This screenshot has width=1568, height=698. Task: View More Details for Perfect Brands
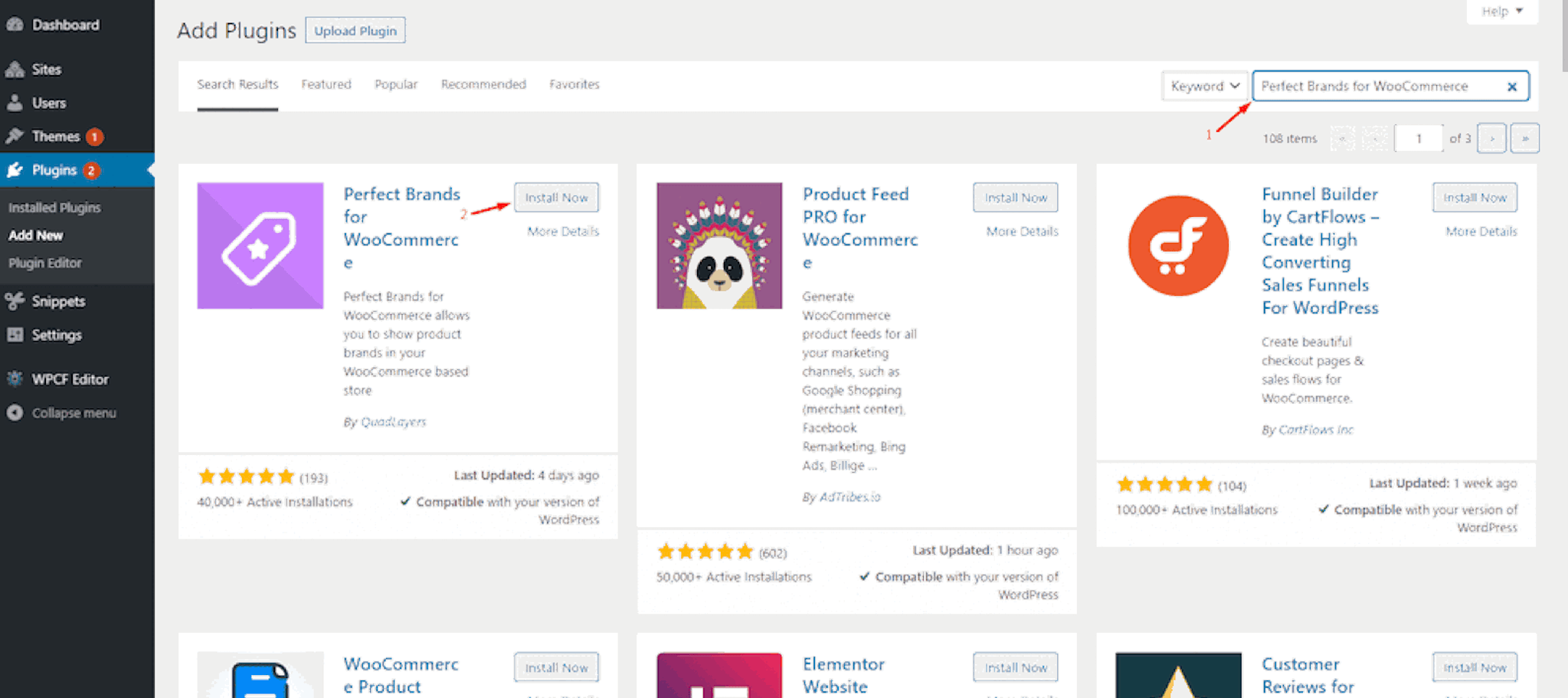coord(563,231)
